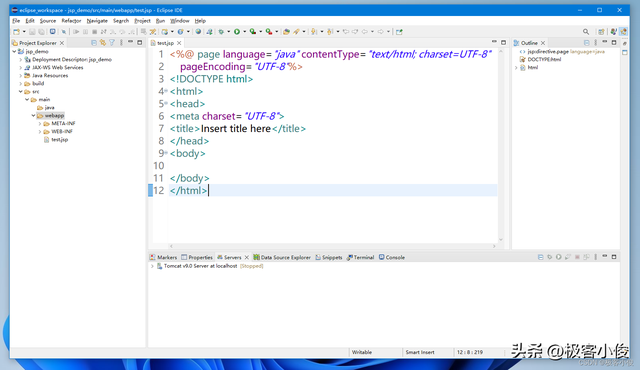Collapse the webapp folder
The height and width of the screenshot is (370, 640).
coord(33,116)
